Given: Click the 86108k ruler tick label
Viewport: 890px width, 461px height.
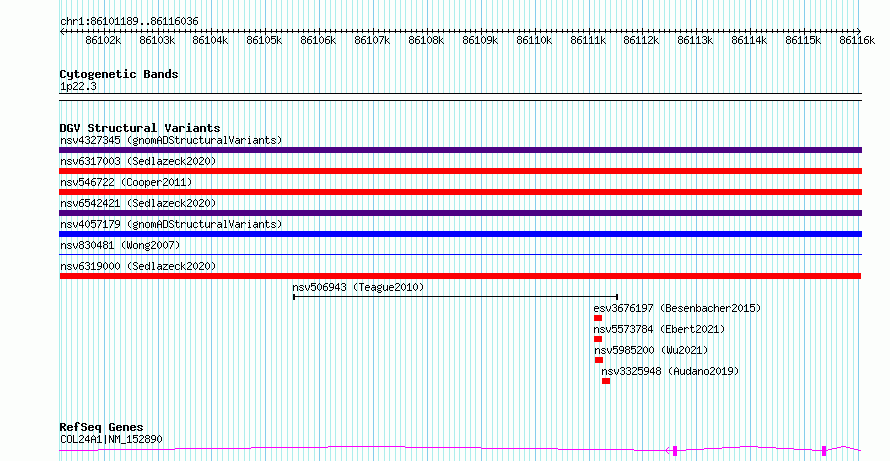Looking at the screenshot, I should tap(426, 40).
